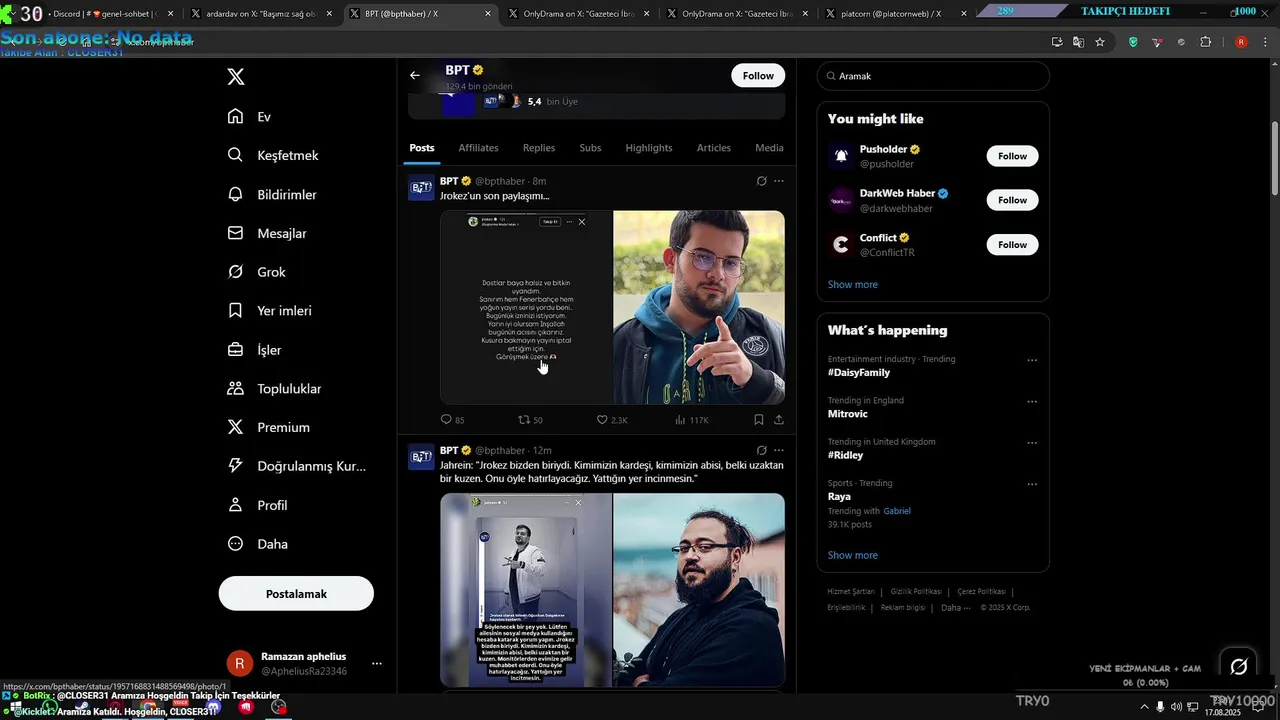Close the BPT (@bpthaber) browser tab
The width and height of the screenshot is (1280, 720).
(488, 14)
